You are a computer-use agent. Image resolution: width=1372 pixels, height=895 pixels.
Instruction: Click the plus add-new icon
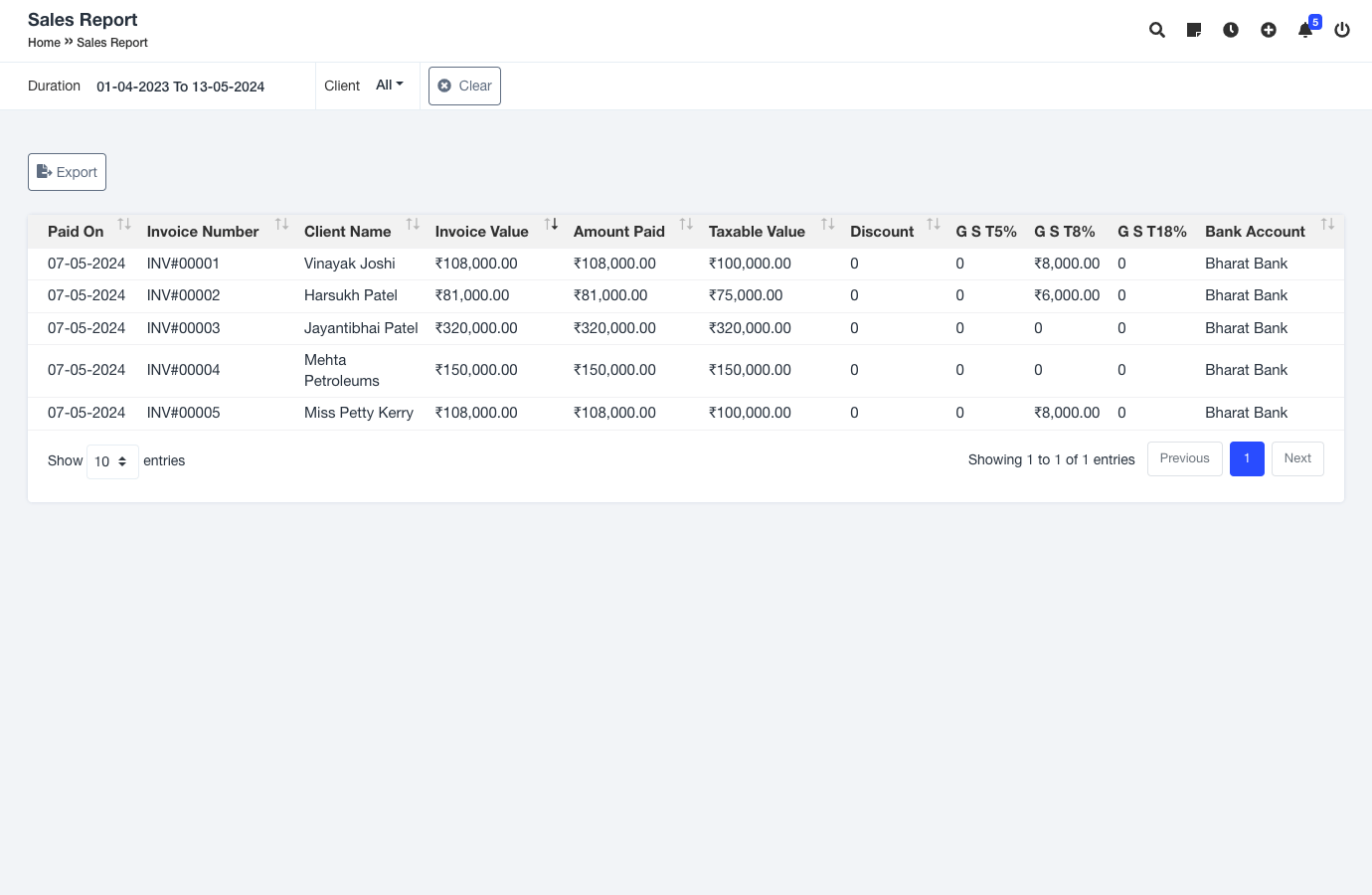point(1269,30)
